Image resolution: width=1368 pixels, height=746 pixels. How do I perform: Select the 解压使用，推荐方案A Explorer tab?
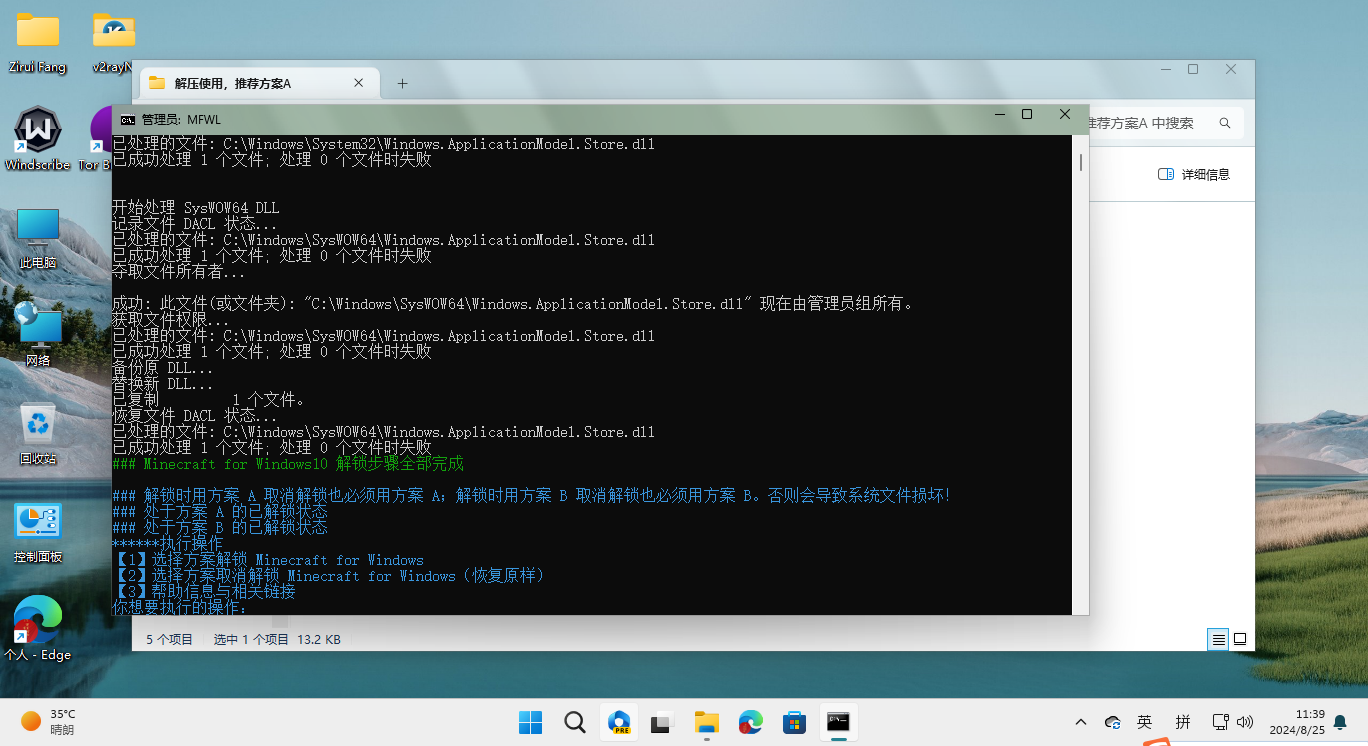(x=260, y=83)
